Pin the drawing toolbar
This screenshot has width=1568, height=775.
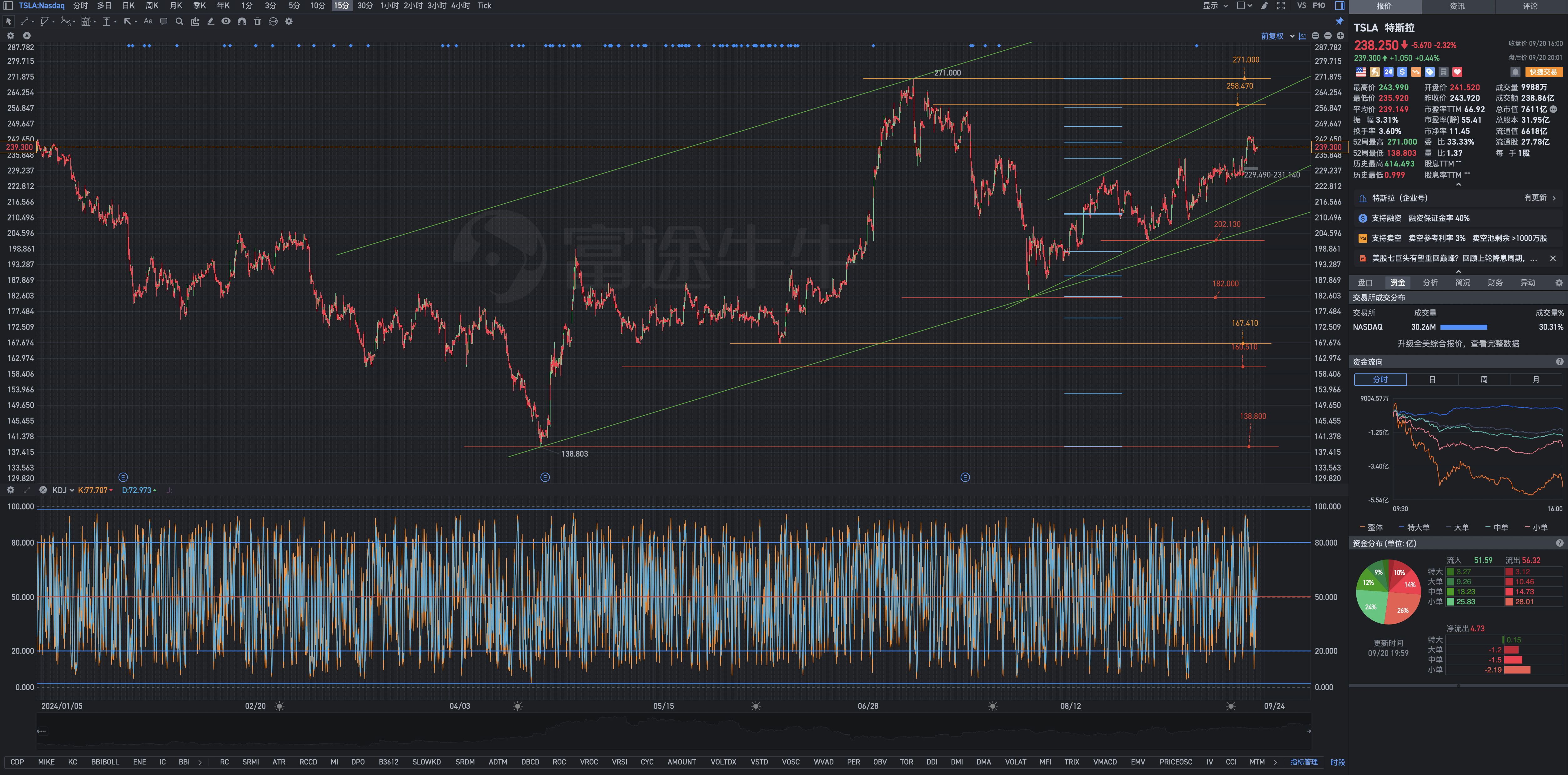[x=1339, y=21]
